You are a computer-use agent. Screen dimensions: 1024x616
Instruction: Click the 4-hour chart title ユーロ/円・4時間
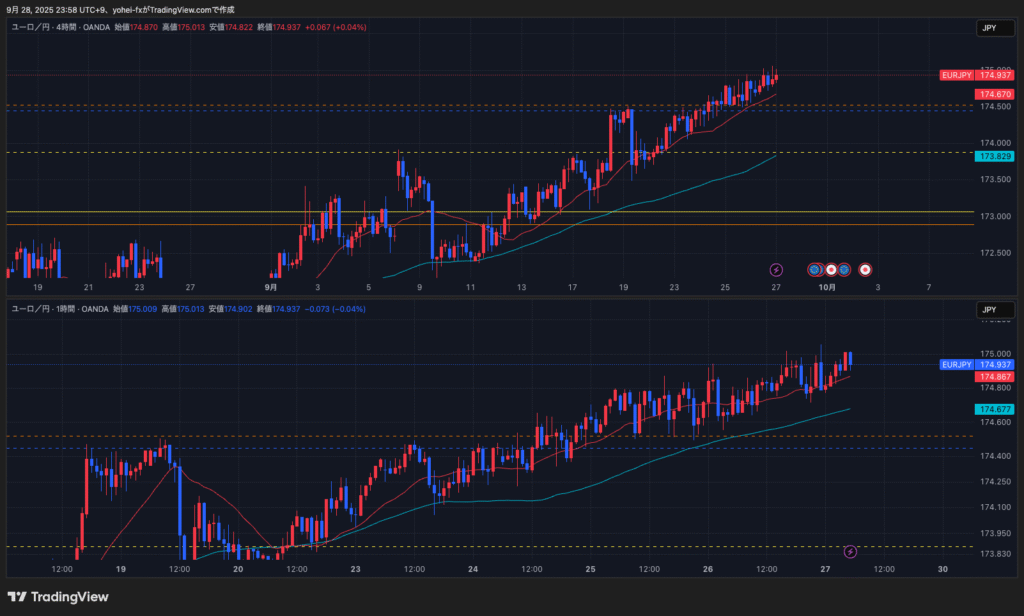tap(46, 27)
